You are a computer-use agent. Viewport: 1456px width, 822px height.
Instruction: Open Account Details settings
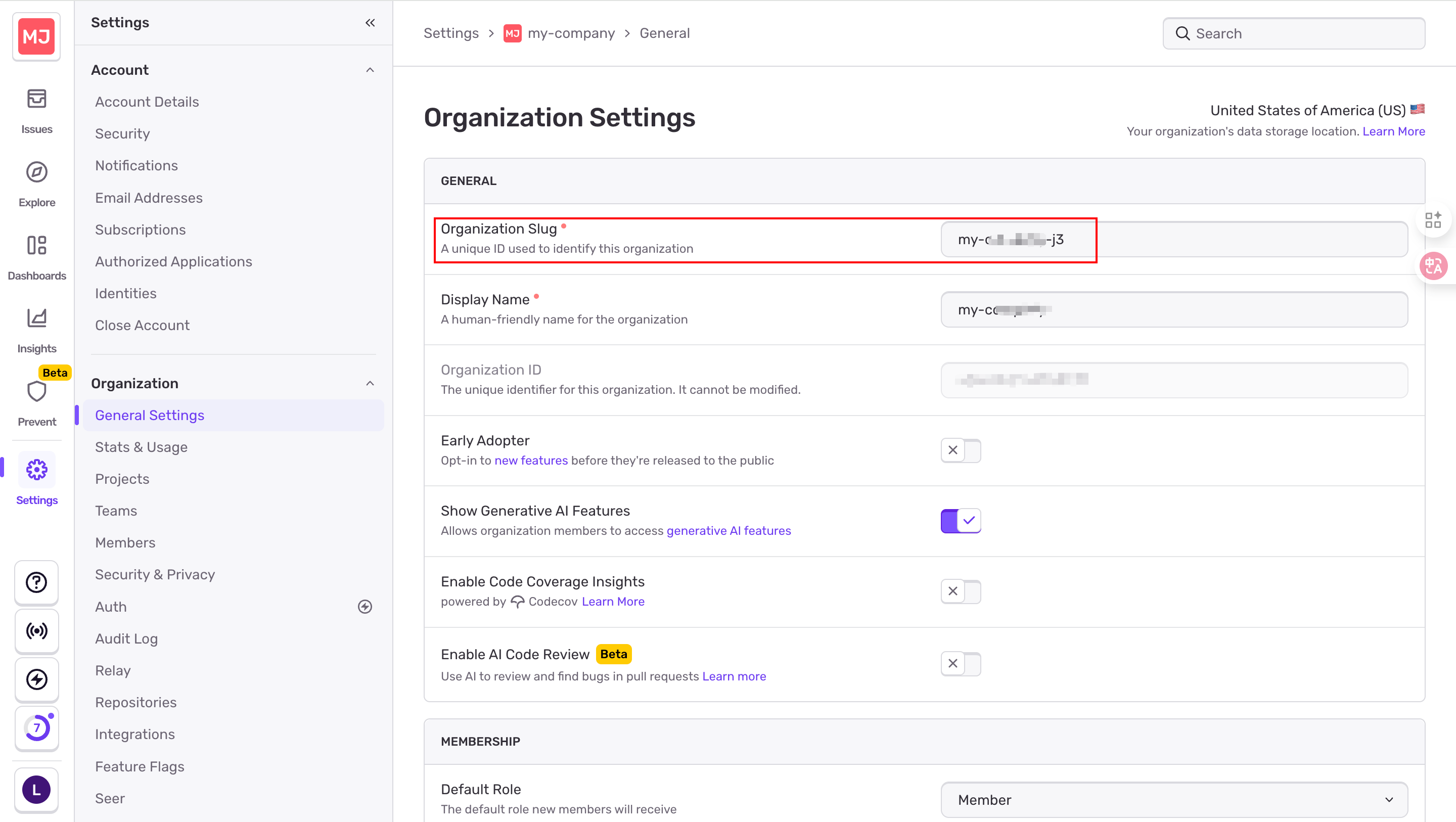[x=147, y=102]
